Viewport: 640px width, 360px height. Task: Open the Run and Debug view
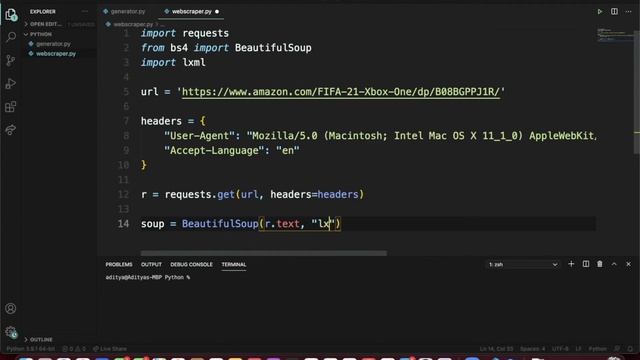(x=11, y=84)
